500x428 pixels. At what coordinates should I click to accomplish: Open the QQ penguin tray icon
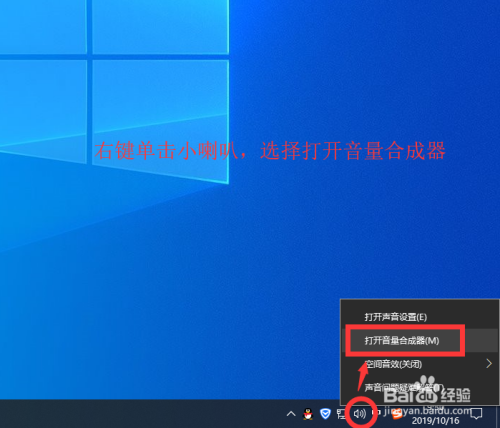[308, 414]
